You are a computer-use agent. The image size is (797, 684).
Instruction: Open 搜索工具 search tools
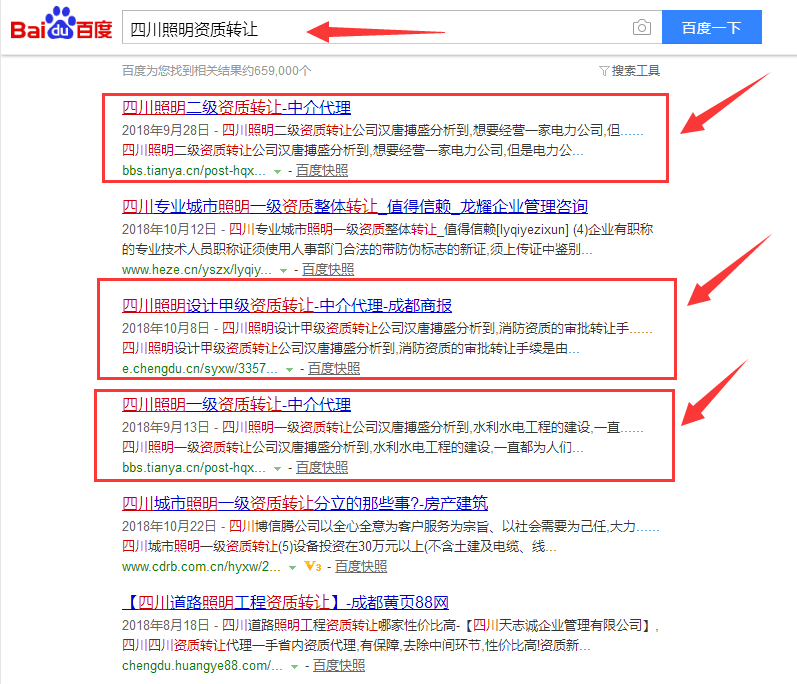635,71
